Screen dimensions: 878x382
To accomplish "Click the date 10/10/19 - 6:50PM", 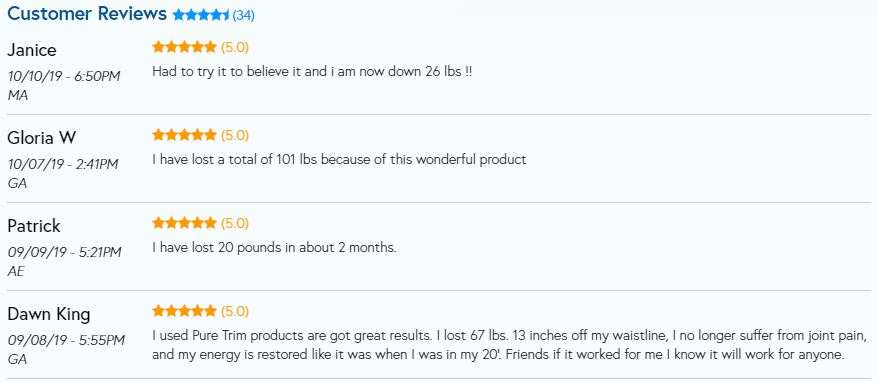I will coord(64,76).
